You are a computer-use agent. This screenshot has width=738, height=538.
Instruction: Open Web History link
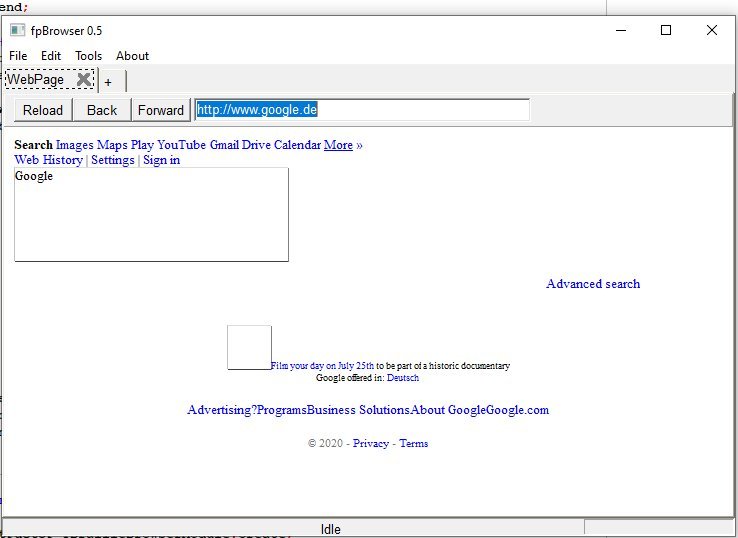tap(48, 160)
